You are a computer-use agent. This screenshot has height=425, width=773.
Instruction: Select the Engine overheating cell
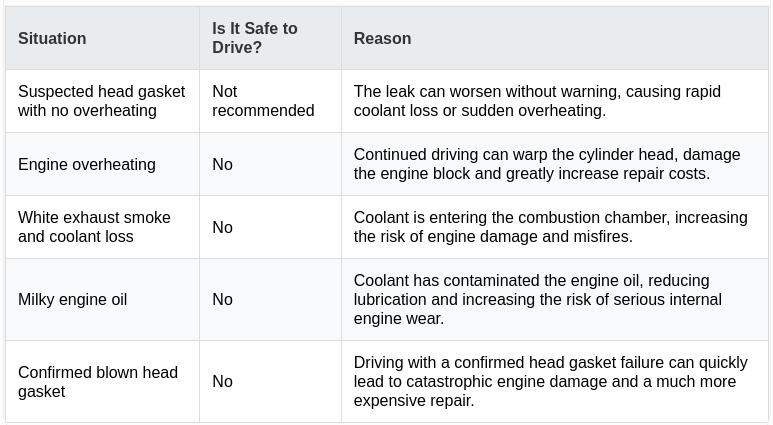87,164
